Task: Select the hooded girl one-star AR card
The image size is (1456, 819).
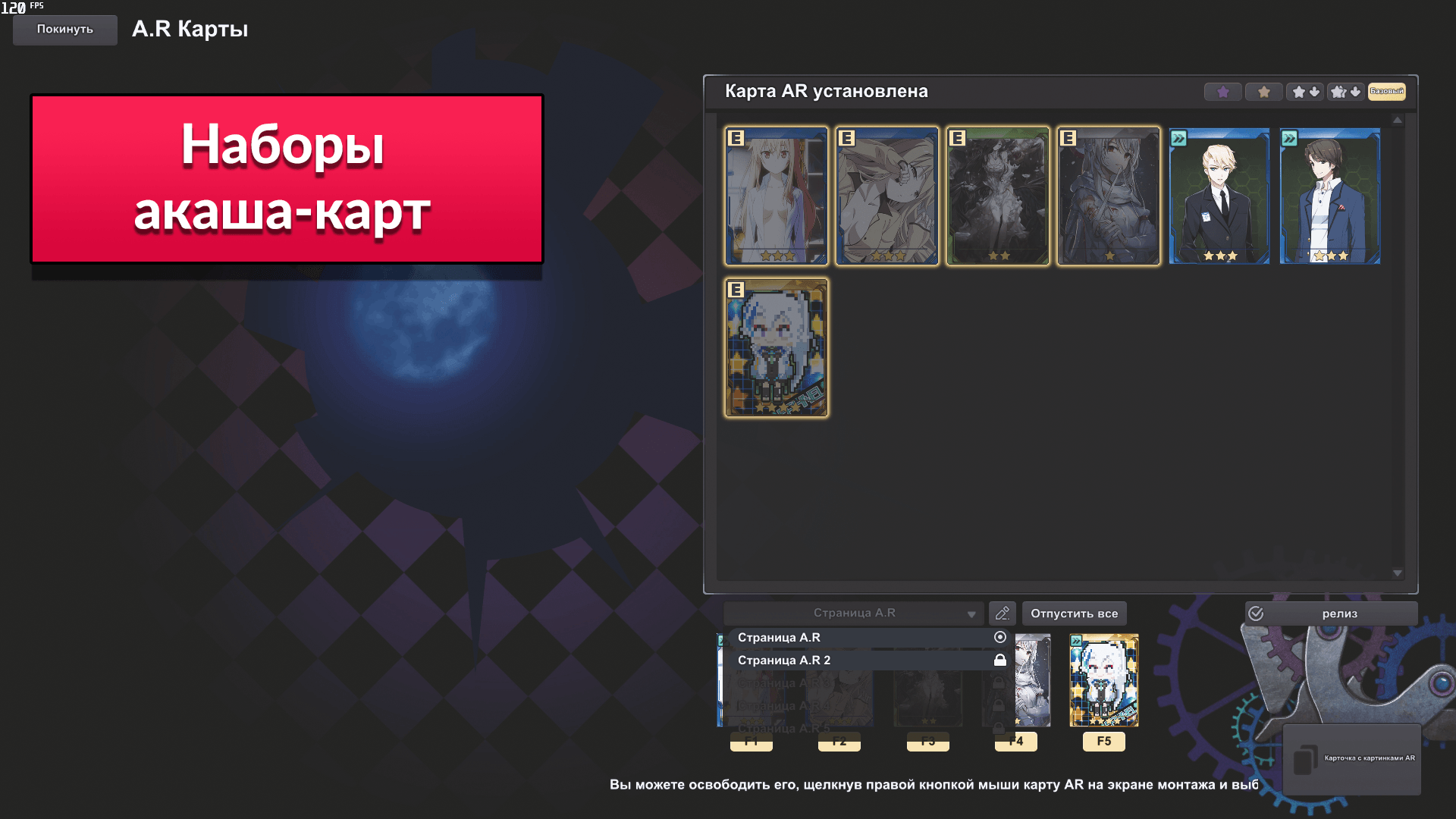Action: click(x=1108, y=196)
